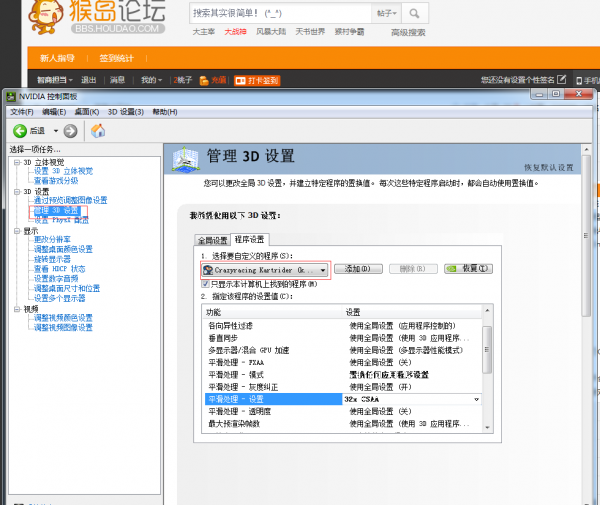Click the 删除(R) button

coord(413,269)
